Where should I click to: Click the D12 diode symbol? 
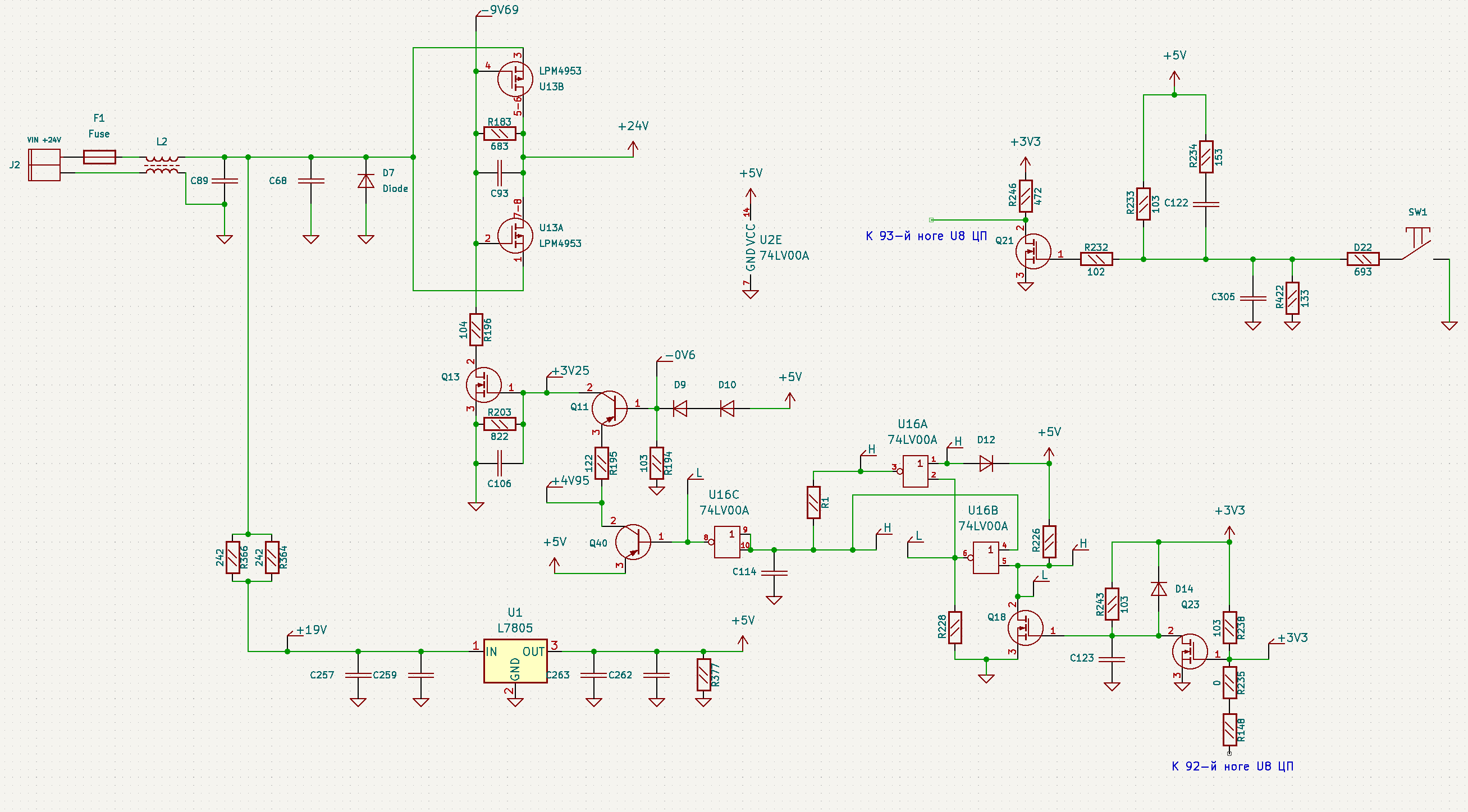click(x=986, y=464)
